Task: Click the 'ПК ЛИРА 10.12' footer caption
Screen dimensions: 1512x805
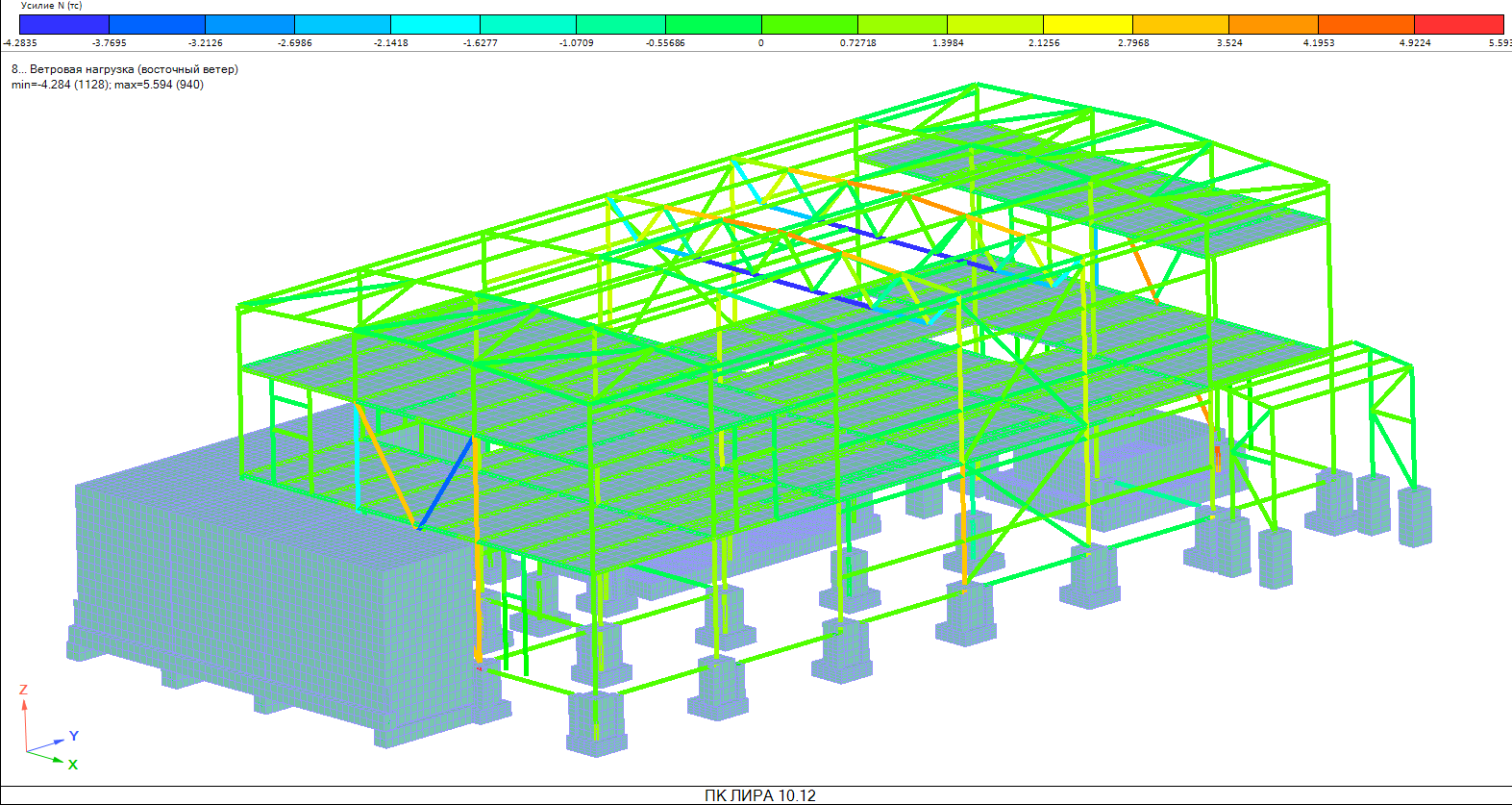Action: [x=759, y=795]
